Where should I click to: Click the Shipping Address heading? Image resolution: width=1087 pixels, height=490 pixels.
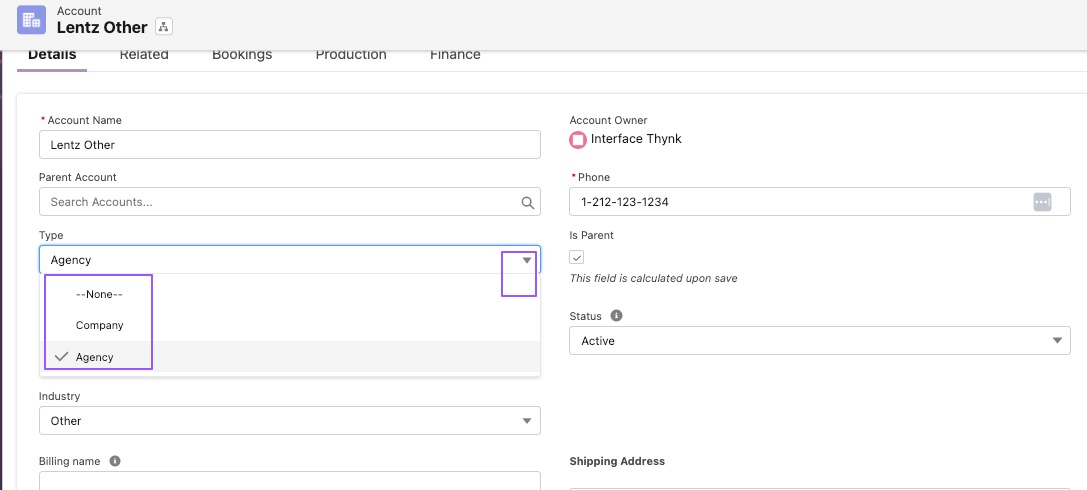coord(617,462)
